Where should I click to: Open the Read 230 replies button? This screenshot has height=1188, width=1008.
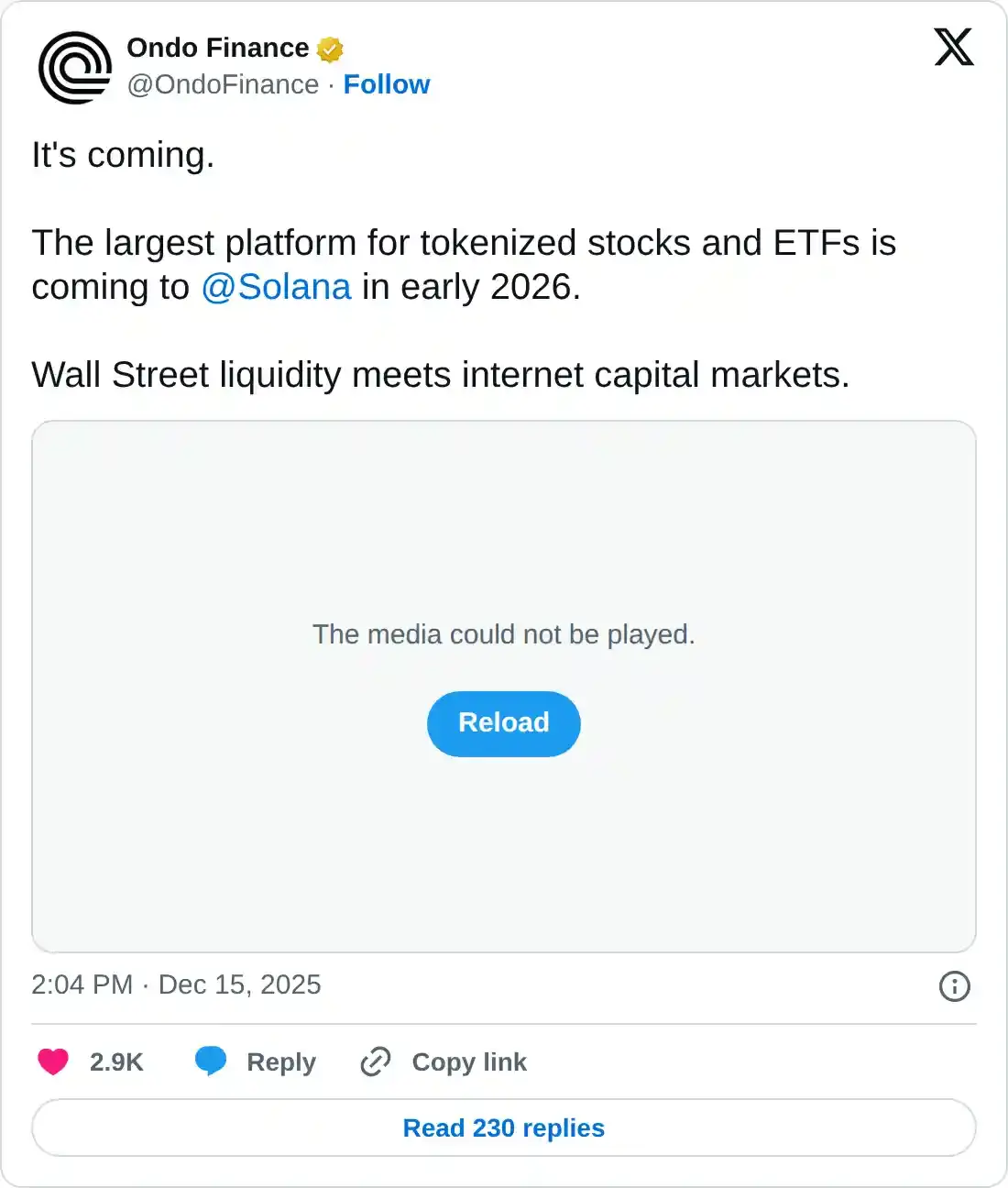tap(503, 1127)
